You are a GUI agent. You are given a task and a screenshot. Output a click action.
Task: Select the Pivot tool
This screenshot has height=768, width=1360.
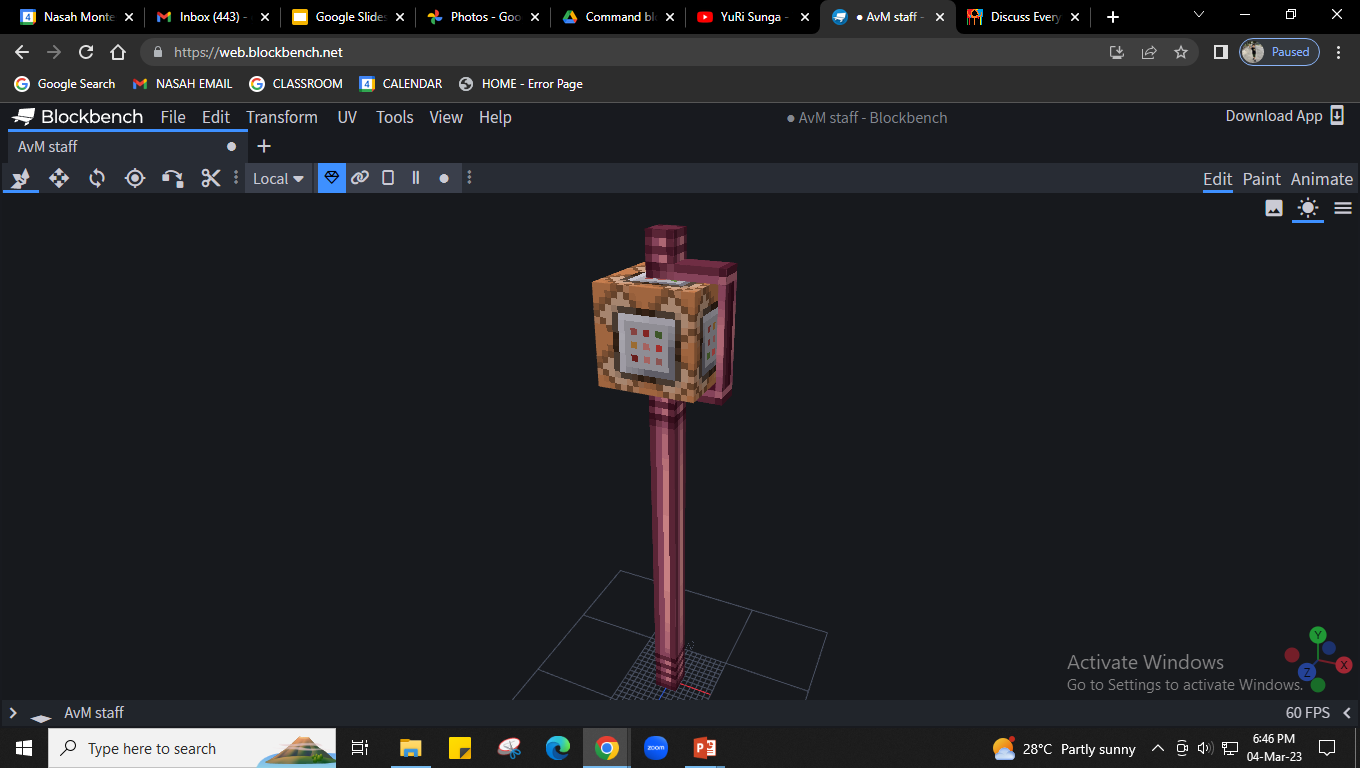click(135, 178)
